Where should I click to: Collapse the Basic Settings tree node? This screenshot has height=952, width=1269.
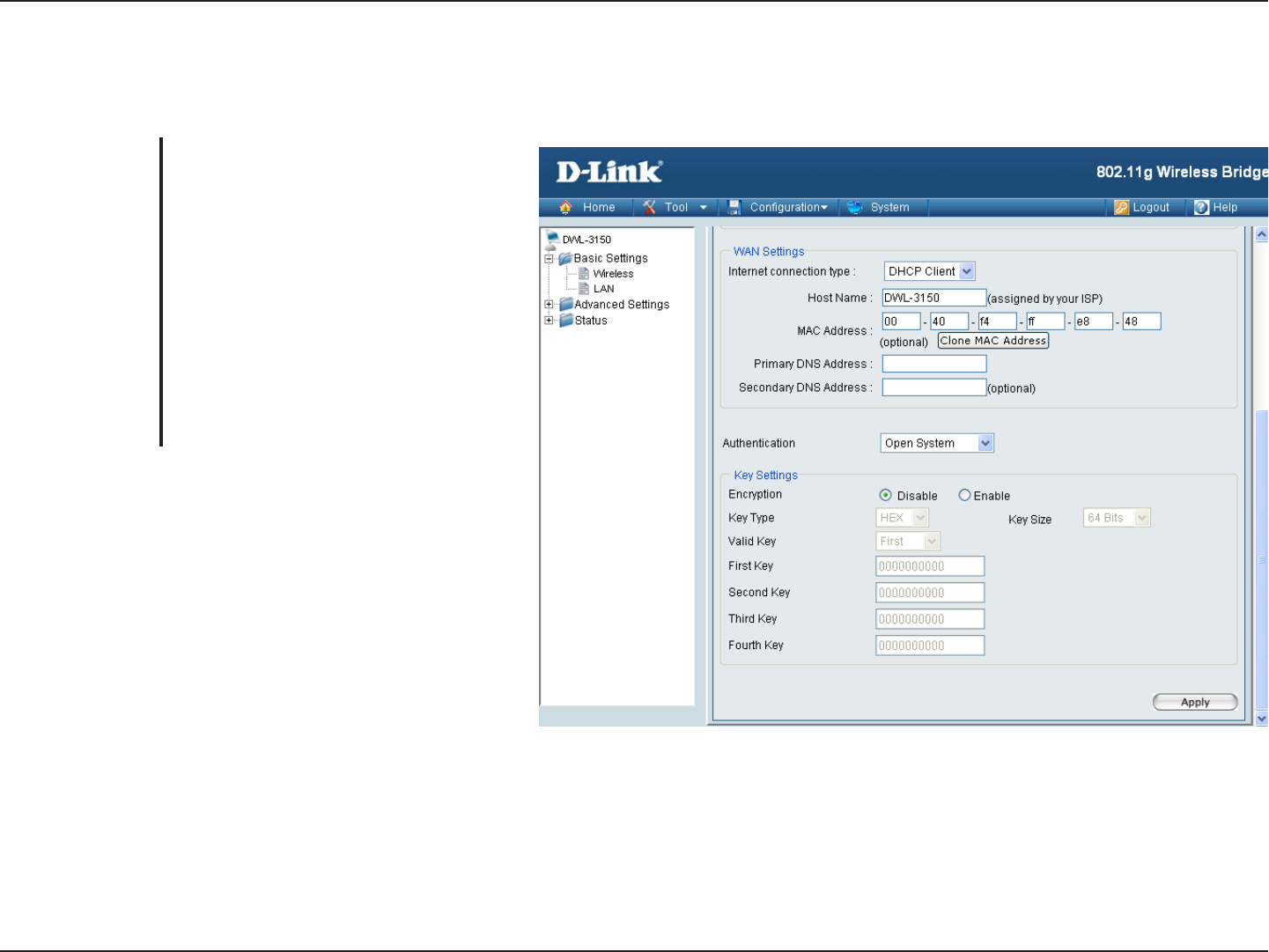click(550, 259)
